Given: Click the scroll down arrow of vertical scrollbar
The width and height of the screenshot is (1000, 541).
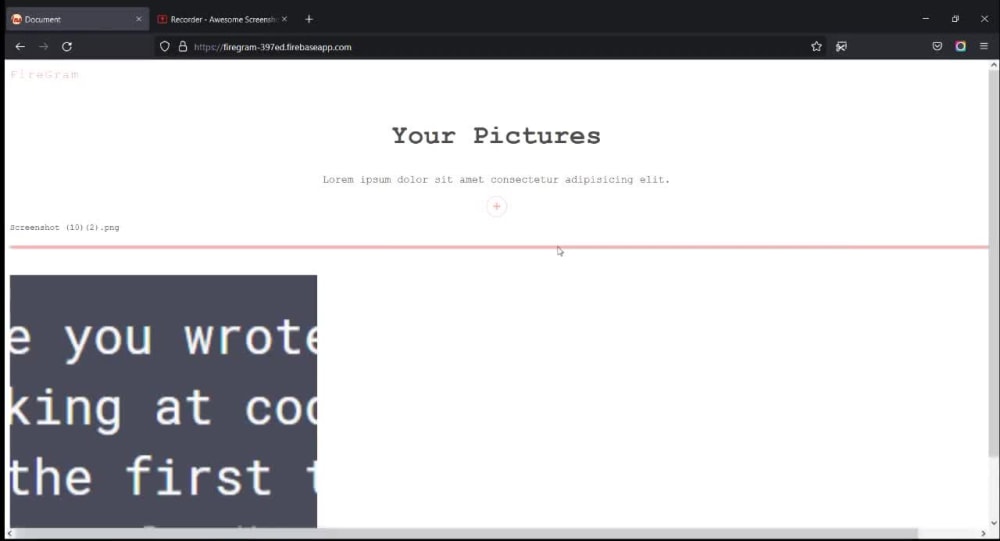Looking at the screenshot, I should coord(994,523).
